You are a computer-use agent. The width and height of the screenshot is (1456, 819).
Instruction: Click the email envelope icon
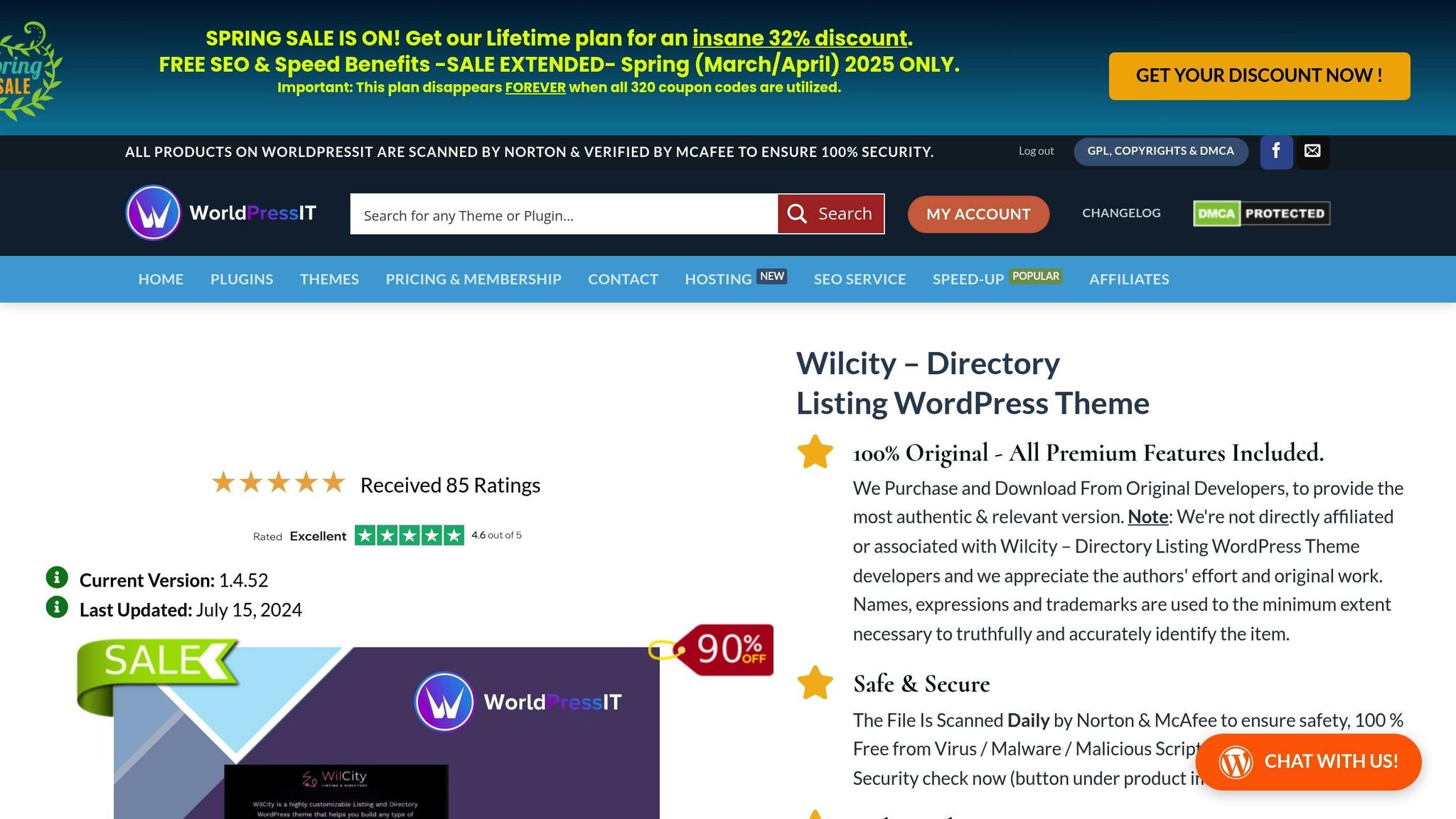(x=1312, y=151)
